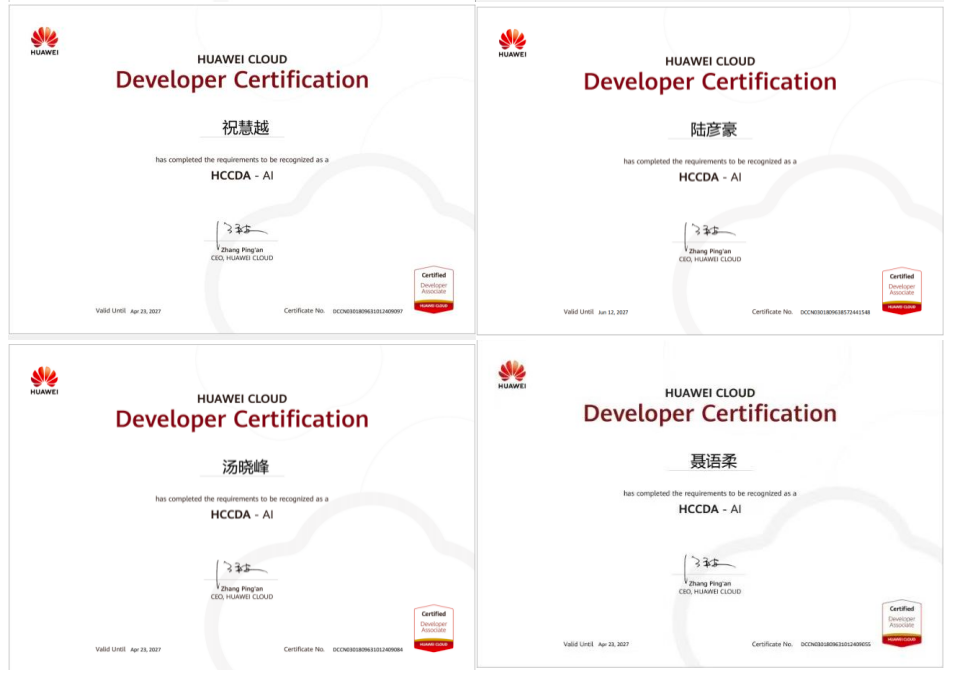Click certificate number ending 2409055
956x676 pixels.
[835, 644]
